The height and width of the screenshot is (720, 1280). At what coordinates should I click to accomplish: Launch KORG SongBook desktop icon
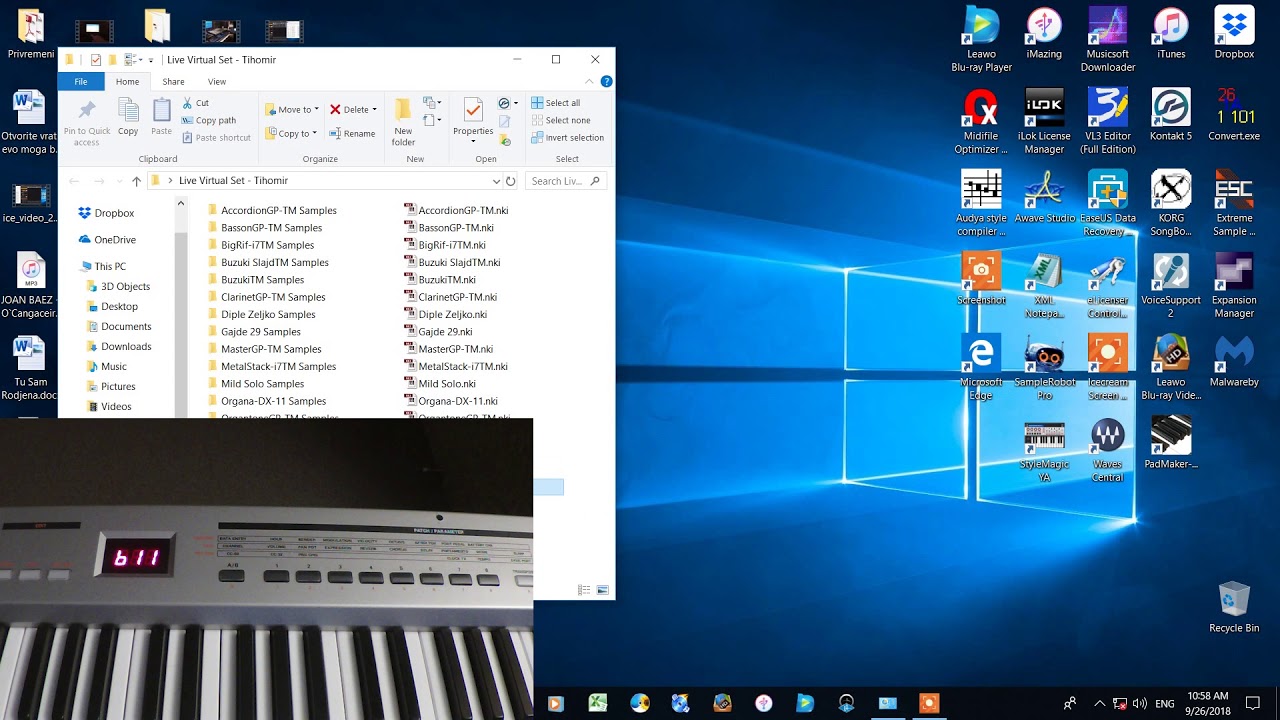[x=1170, y=204]
